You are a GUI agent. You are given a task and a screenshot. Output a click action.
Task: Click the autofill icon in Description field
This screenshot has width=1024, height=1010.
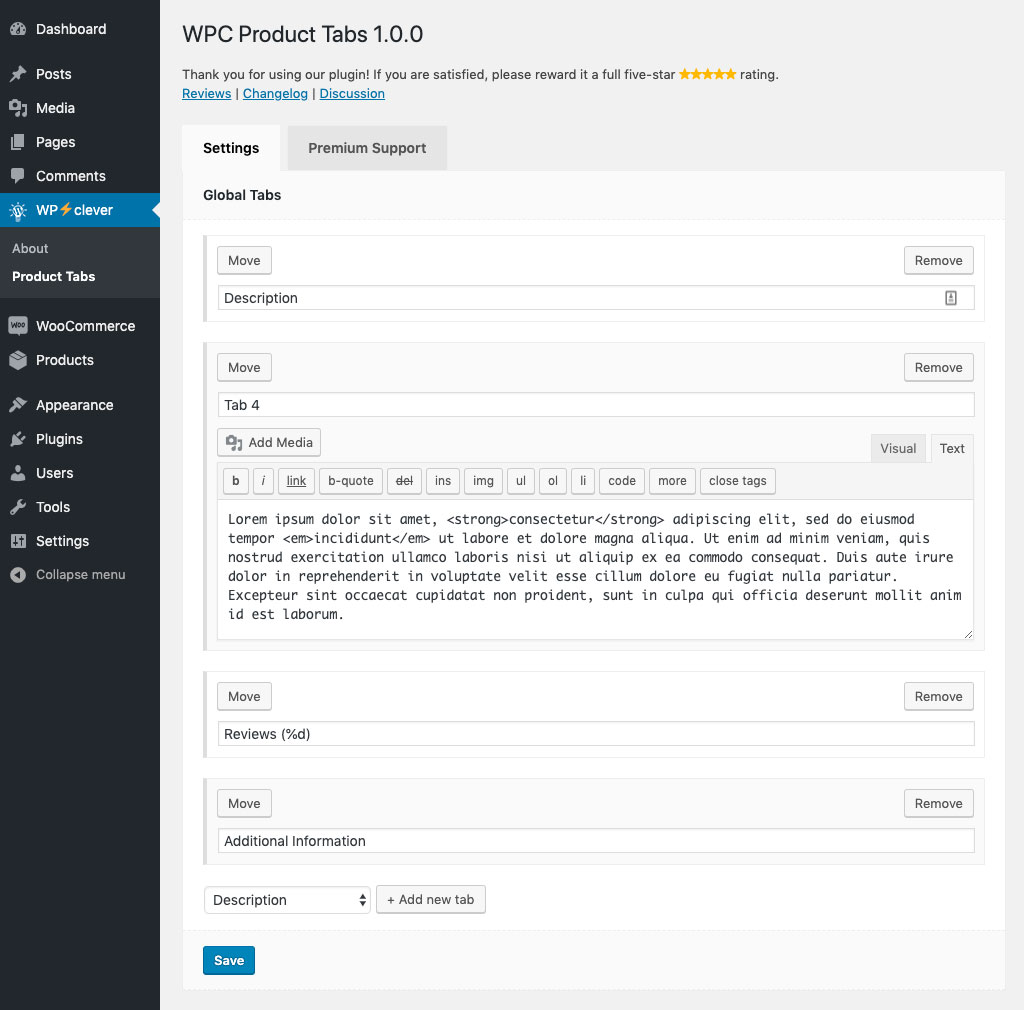click(951, 298)
